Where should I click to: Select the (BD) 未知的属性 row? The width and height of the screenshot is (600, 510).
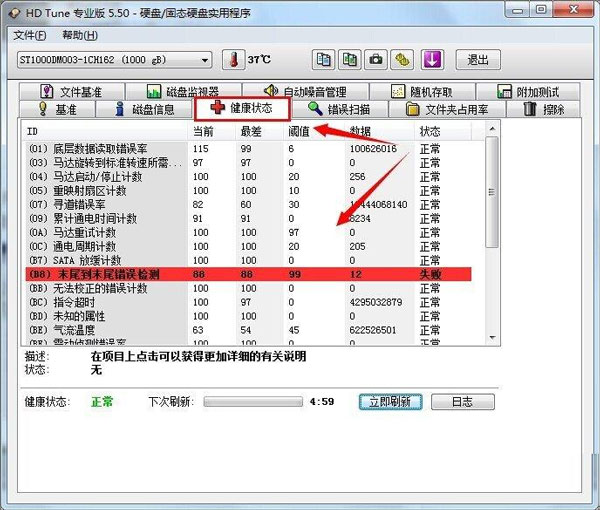pos(249,316)
